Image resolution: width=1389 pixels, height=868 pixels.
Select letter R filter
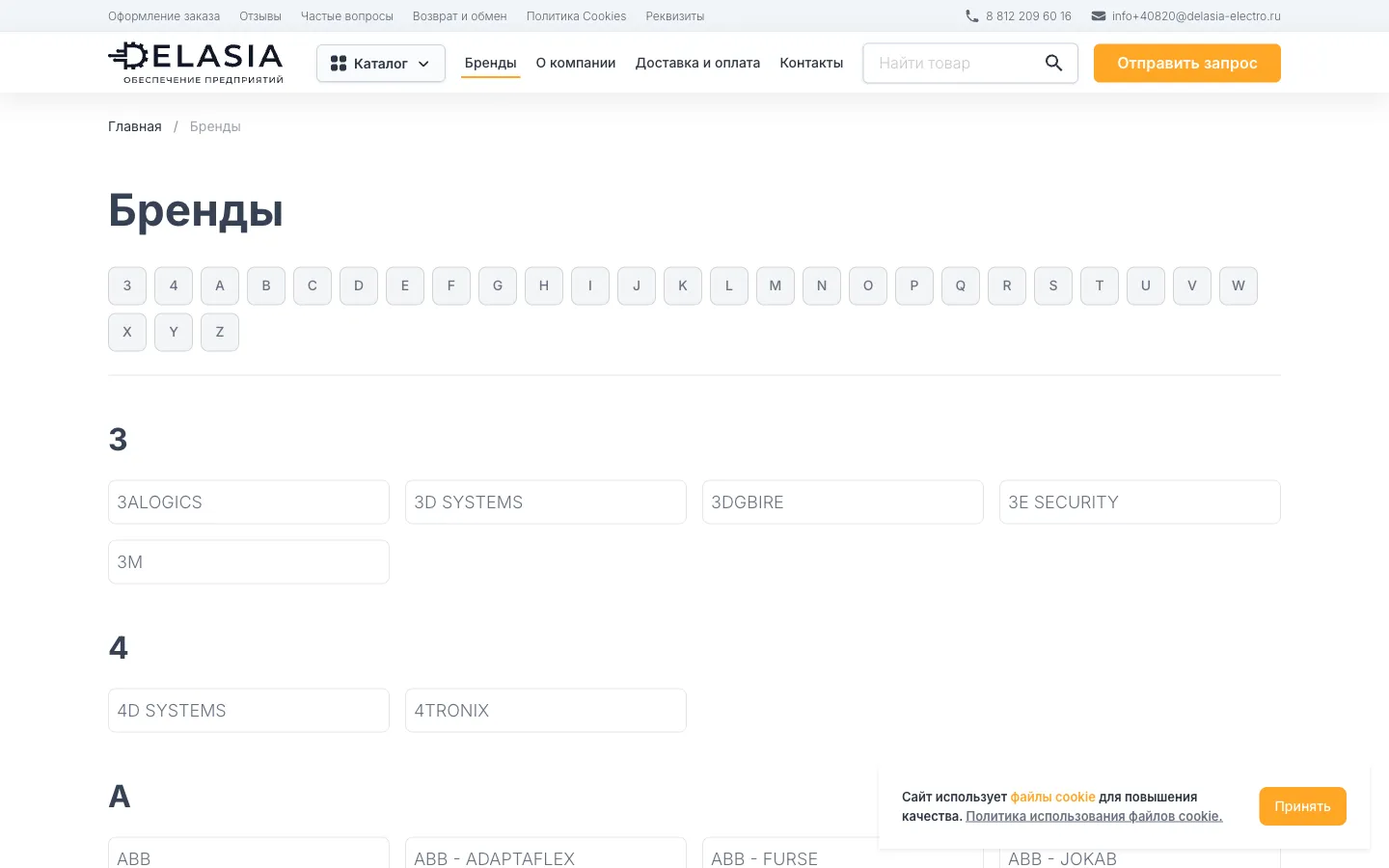1007,285
